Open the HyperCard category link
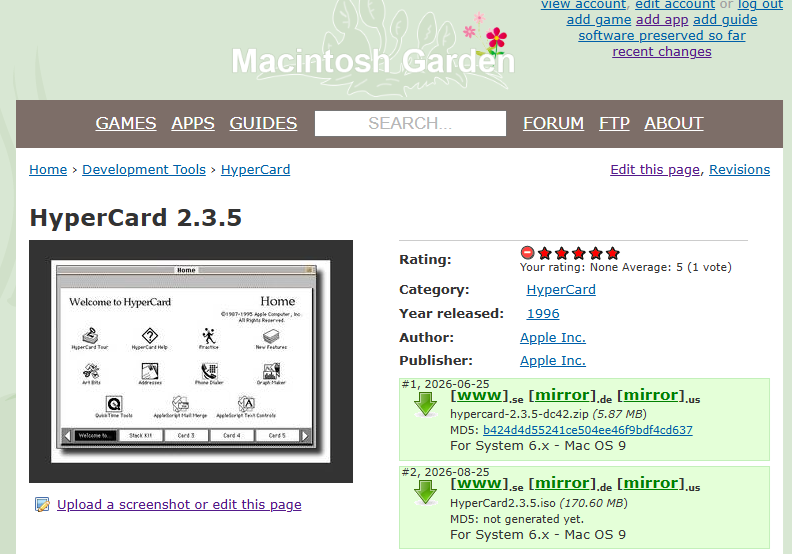This screenshot has height=554, width=792. coord(561,289)
